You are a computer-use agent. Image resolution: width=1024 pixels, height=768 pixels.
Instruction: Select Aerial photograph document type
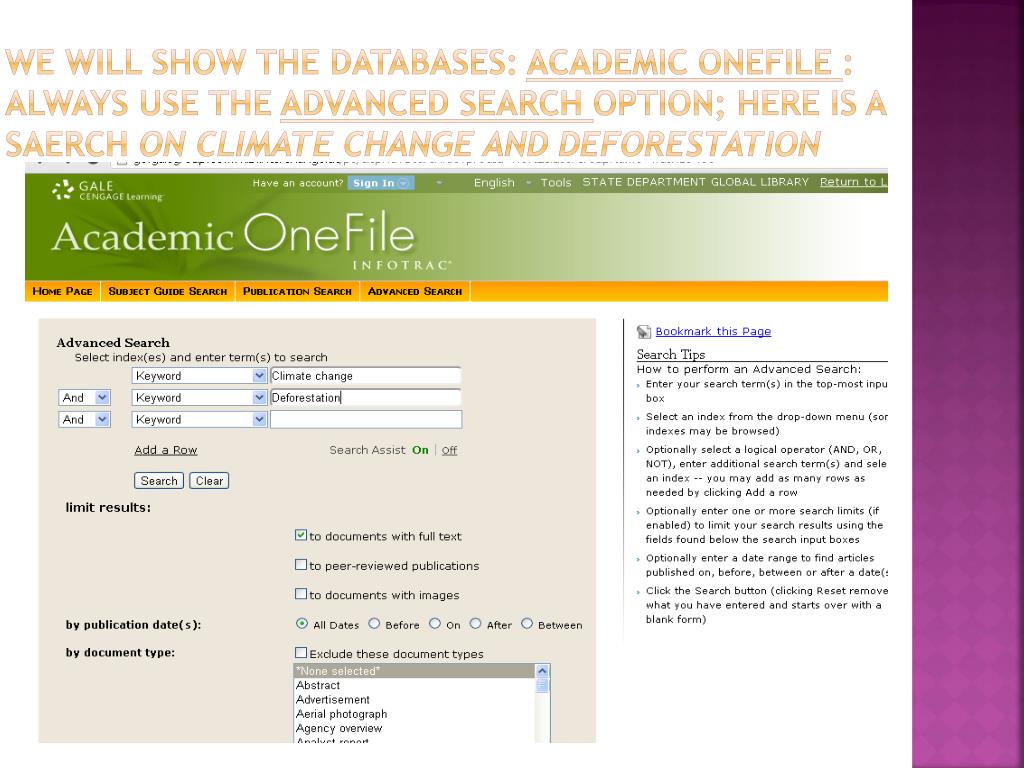(415, 714)
